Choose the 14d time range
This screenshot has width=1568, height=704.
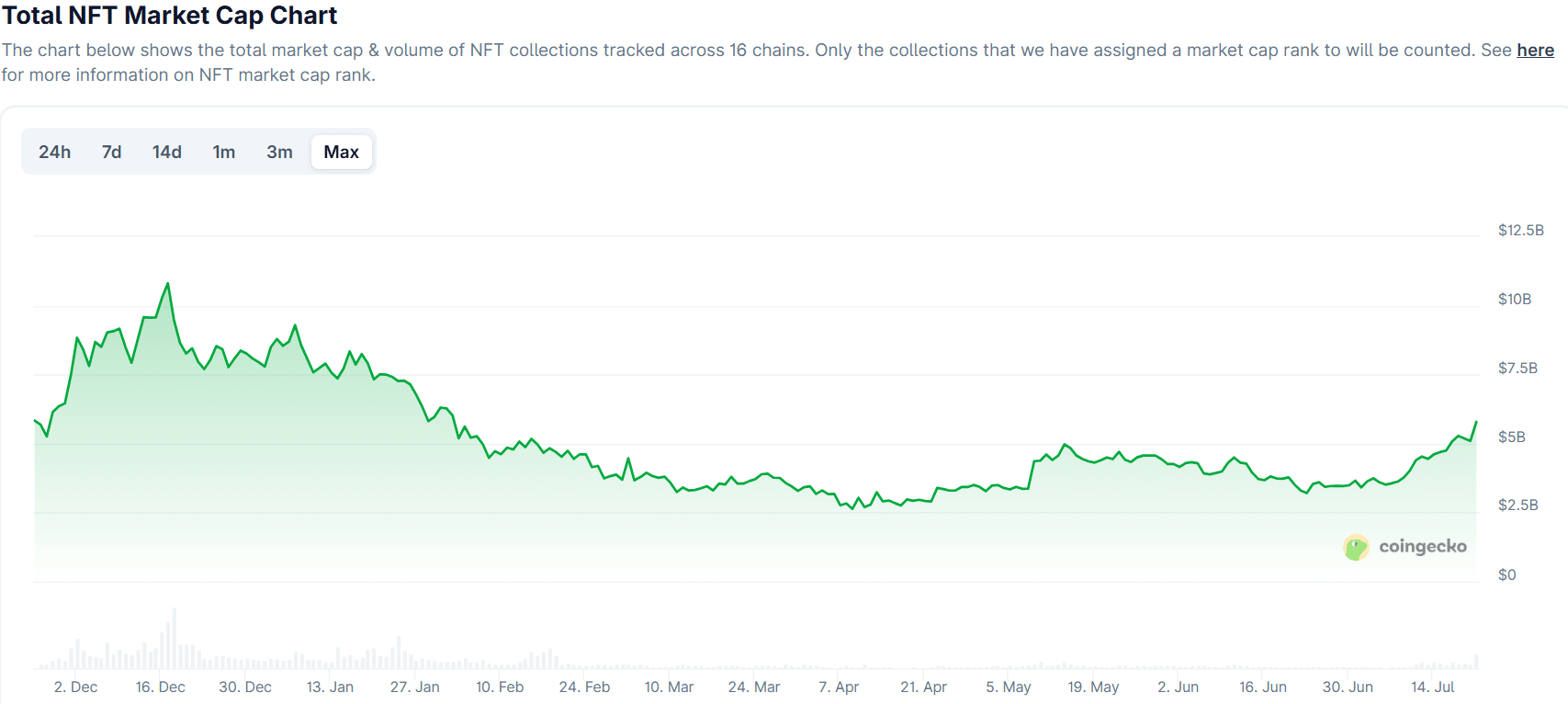166,153
